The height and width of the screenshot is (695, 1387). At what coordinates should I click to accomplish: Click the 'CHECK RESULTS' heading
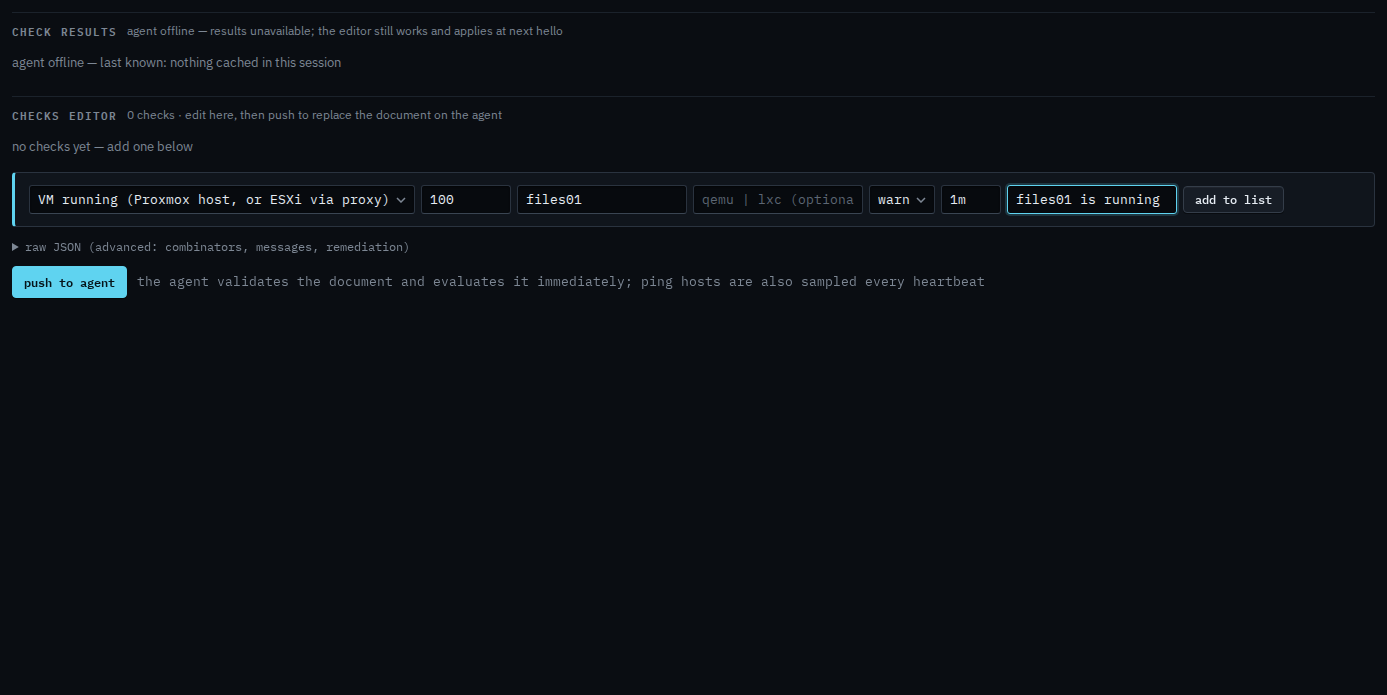(x=64, y=32)
